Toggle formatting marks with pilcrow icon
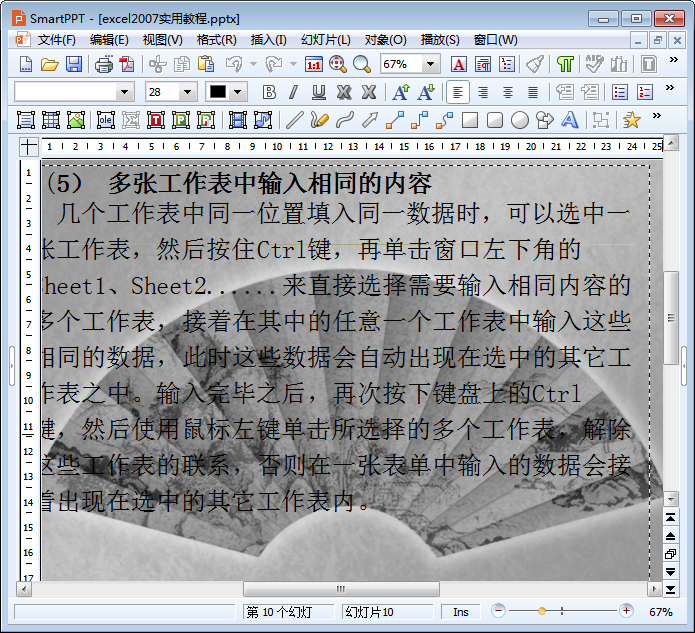Image resolution: width=695 pixels, height=633 pixels. 565,64
